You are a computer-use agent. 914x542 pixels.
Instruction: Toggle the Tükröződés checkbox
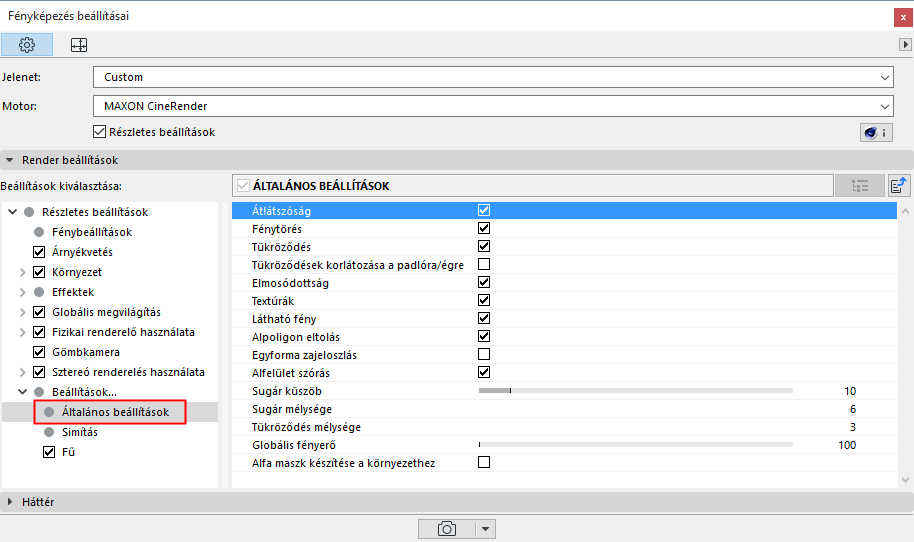(484, 246)
